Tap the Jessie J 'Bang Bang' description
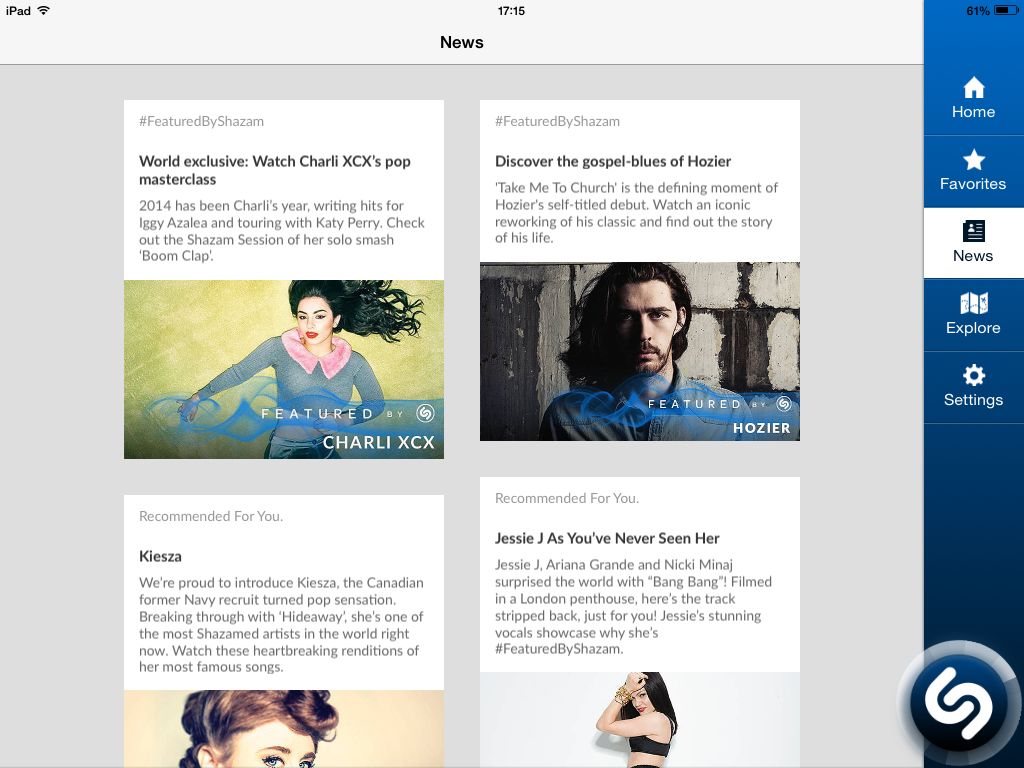This screenshot has width=1024, height=768. (633, 607)
